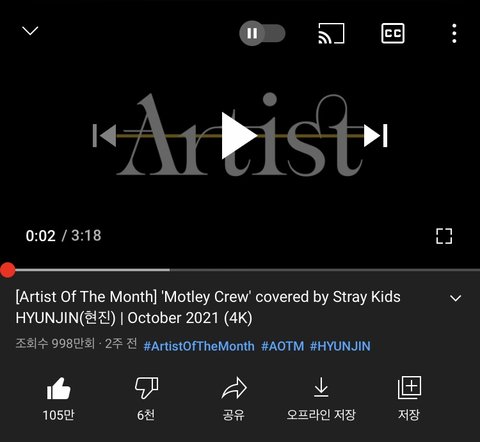Open the Cast to device icon
Image resolution: width=480 pixels, height=442 pixels.
click(x=331, y=33)
